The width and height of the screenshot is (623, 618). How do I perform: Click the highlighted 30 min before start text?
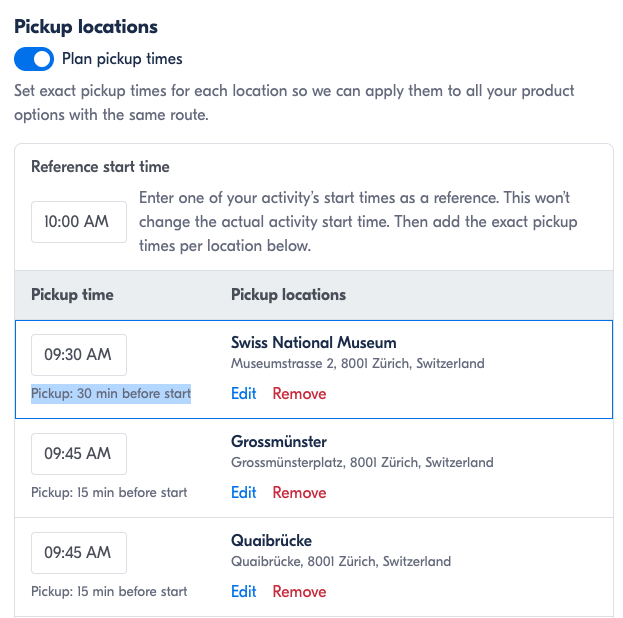(x=111, y=393)
